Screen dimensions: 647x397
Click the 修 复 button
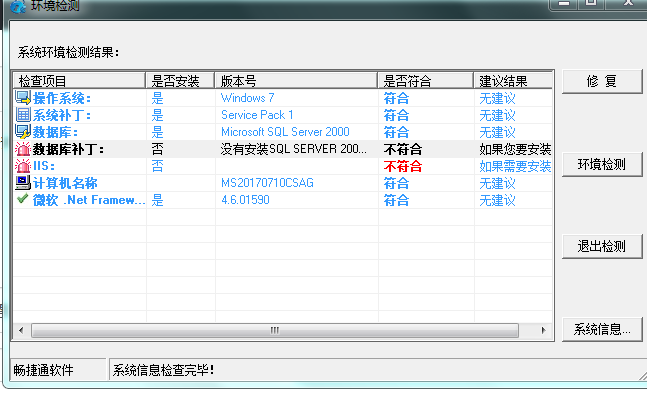pos(602,81)
